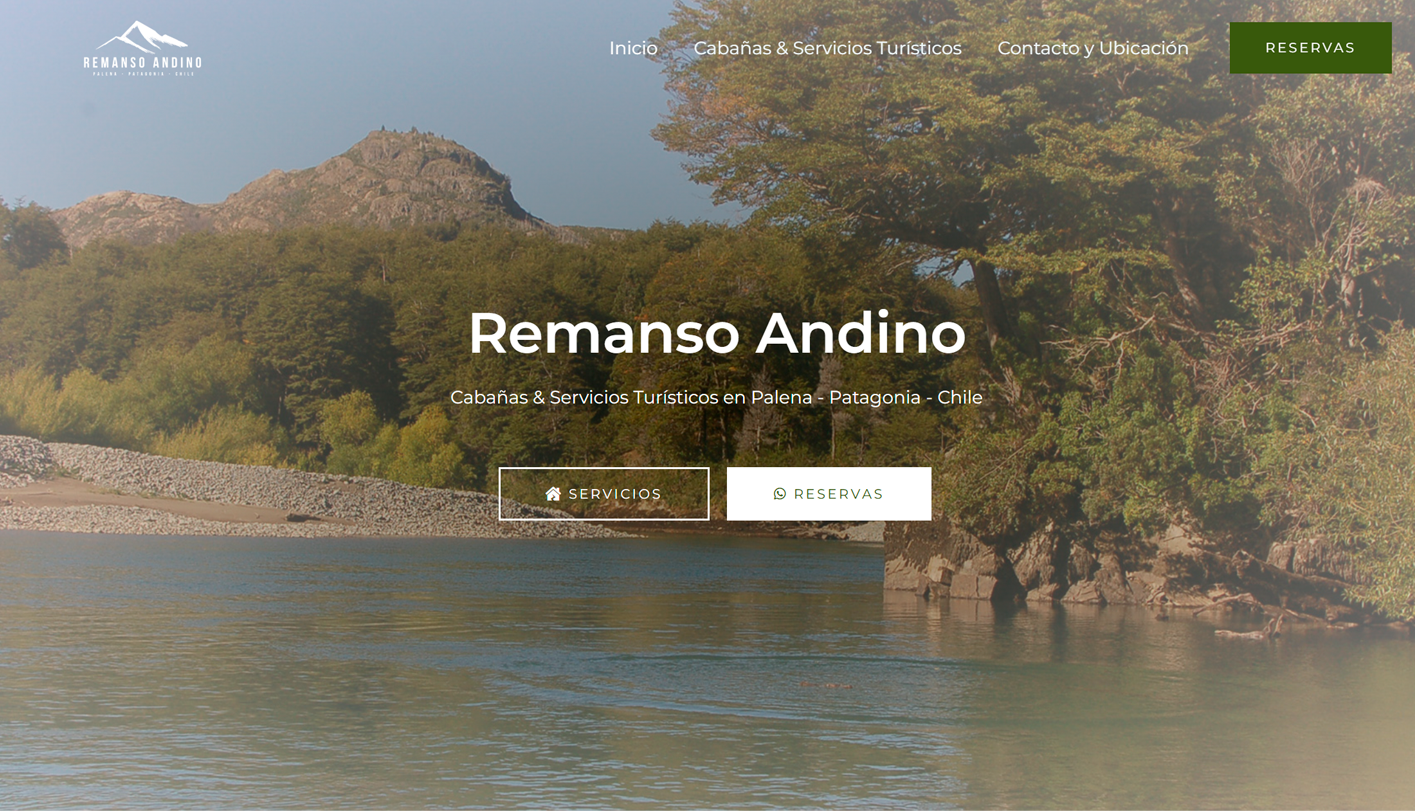Go to Contacto y Ubicación page
Viewport: 1415px width, 811px height.
(x=1093, y=48)
